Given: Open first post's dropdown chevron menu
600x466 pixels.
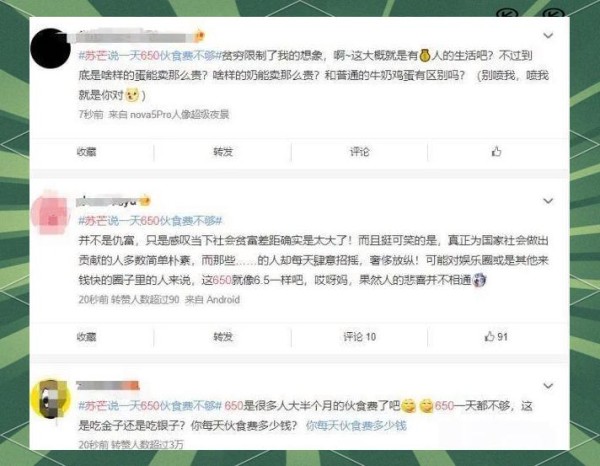Looking at the screenshot, I should click(548, 36).
